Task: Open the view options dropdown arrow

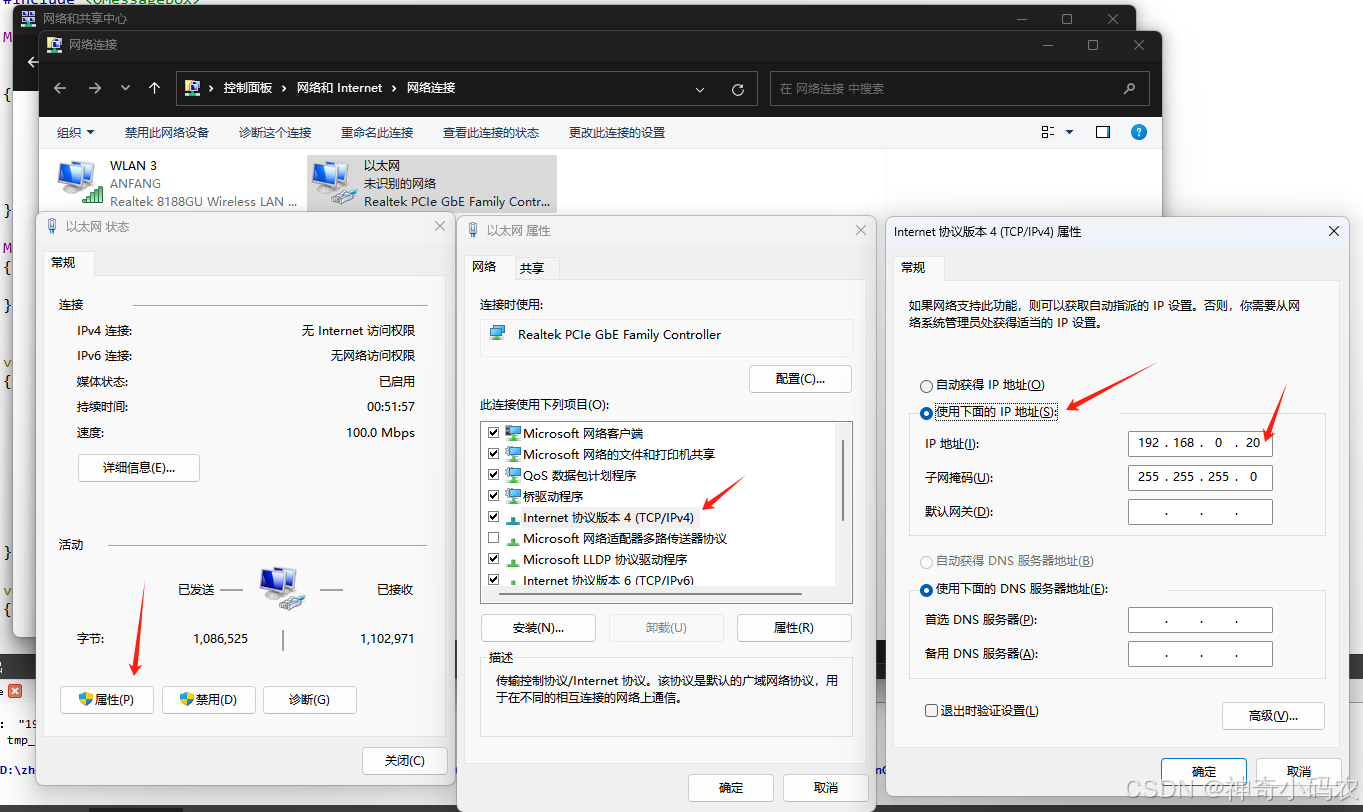Action: 1069,132
